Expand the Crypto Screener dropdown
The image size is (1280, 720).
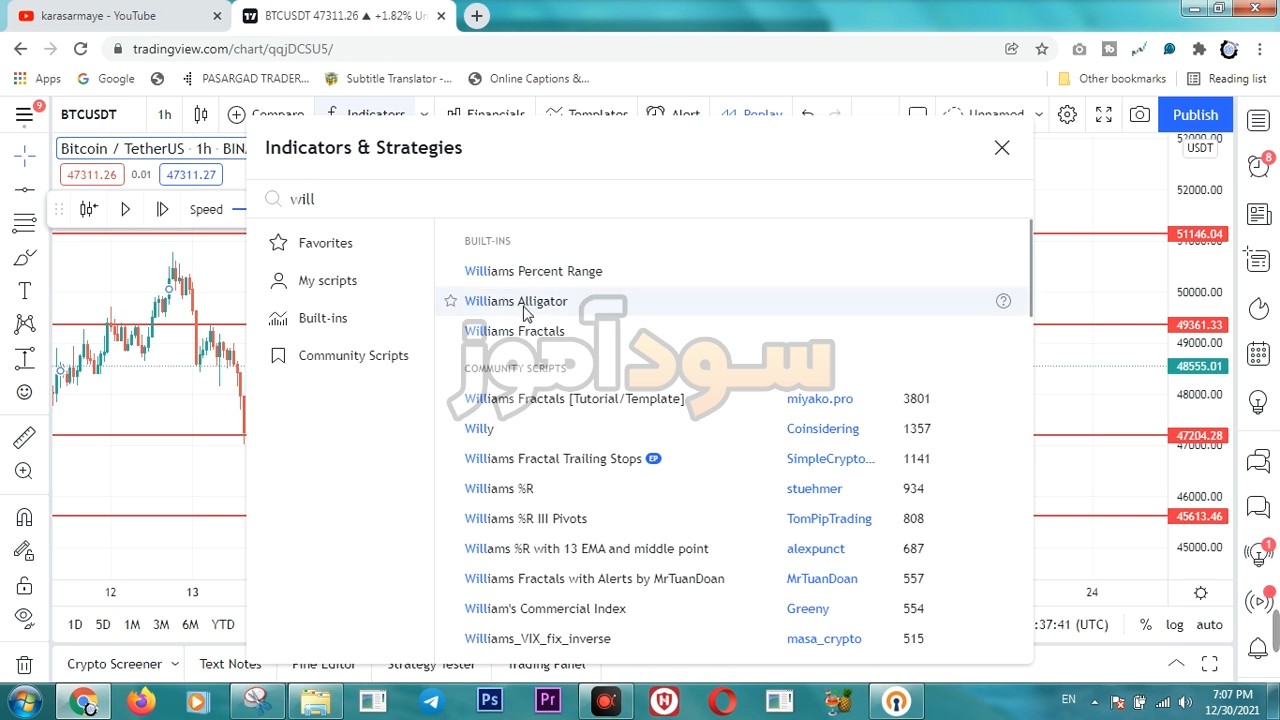174,664
